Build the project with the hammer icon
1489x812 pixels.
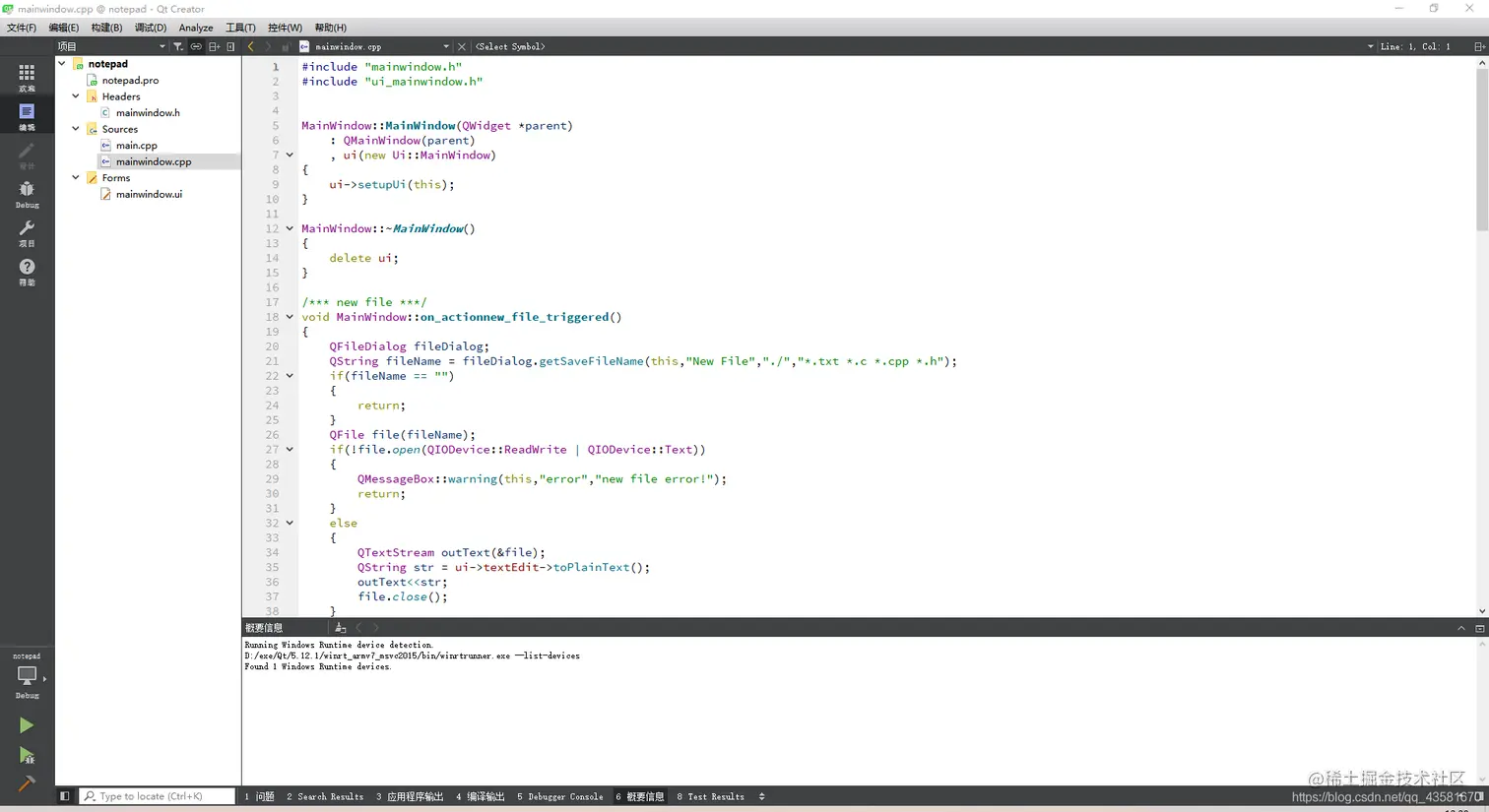[27, 784]
